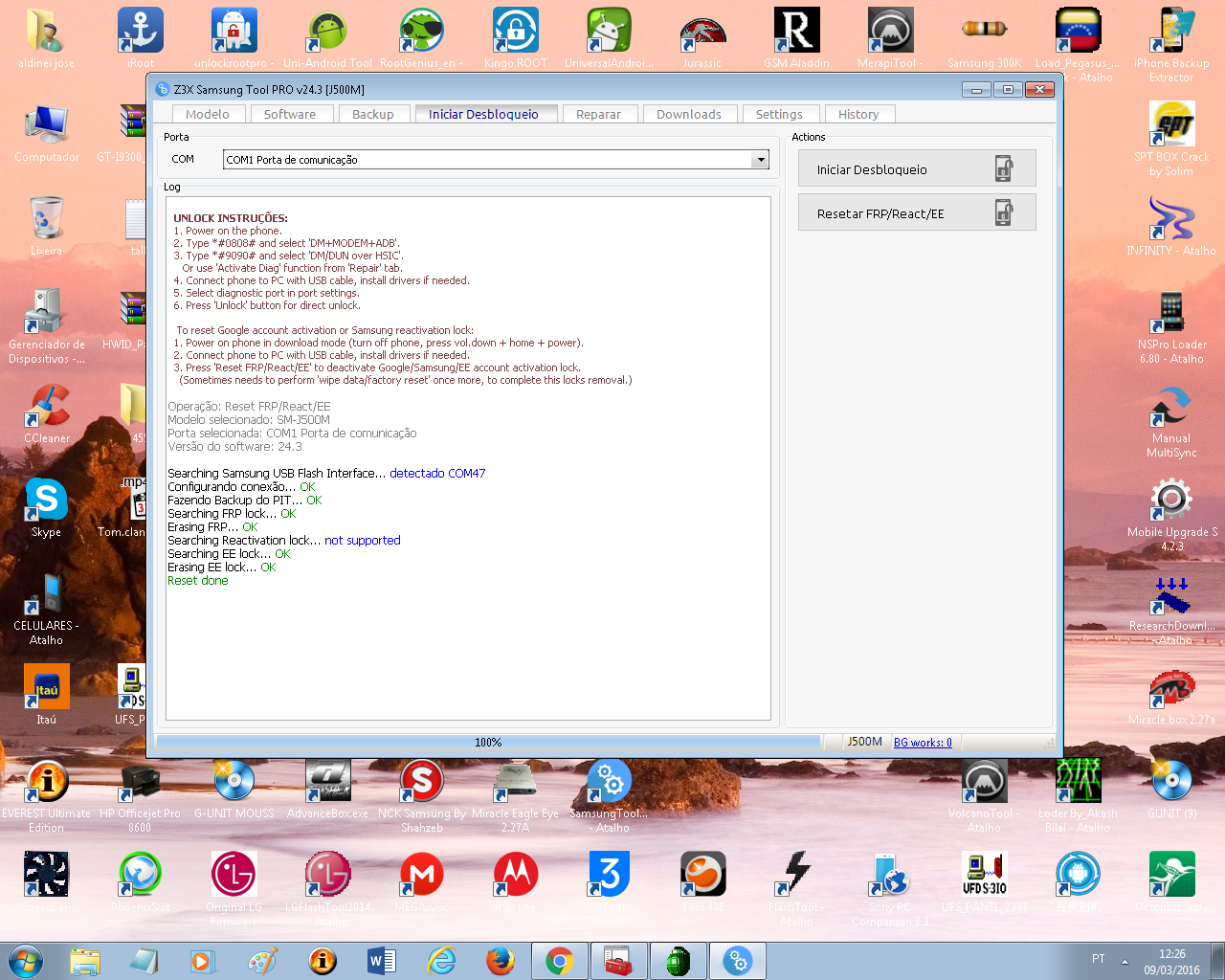Click the COM1 Porta de comunicação field
Viewport: 1225px width, 980px height.
[496, 160]
